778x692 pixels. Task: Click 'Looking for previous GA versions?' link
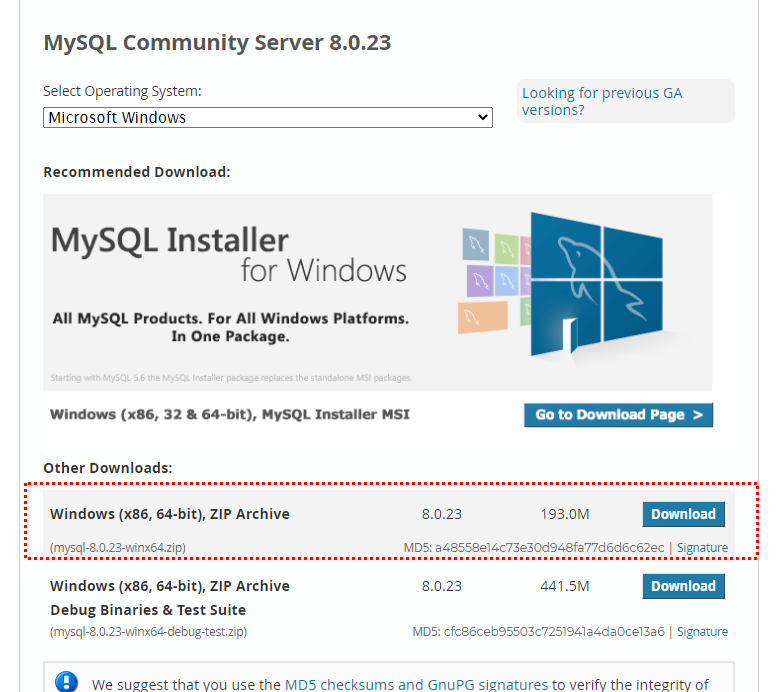click(x=602, y=101)
